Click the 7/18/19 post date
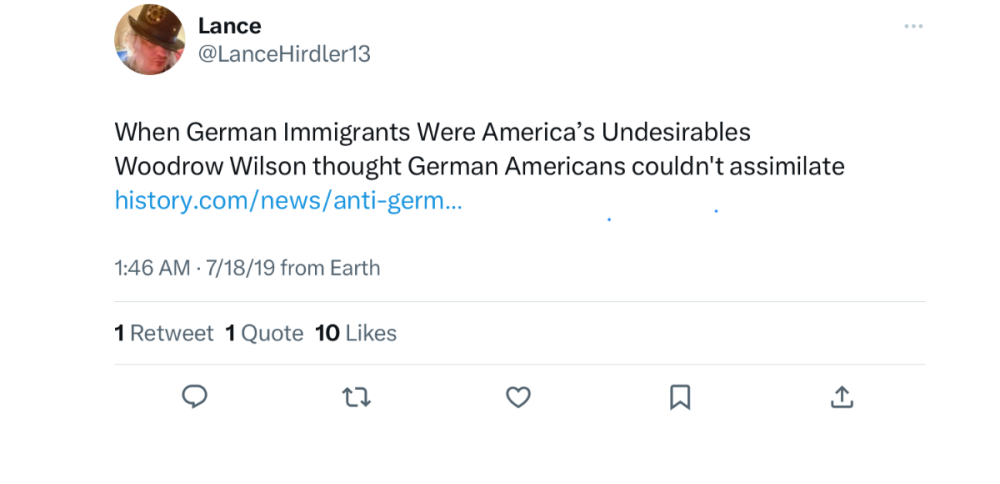The height and width of the screenshot is (484, 1000). click(240, 268)
